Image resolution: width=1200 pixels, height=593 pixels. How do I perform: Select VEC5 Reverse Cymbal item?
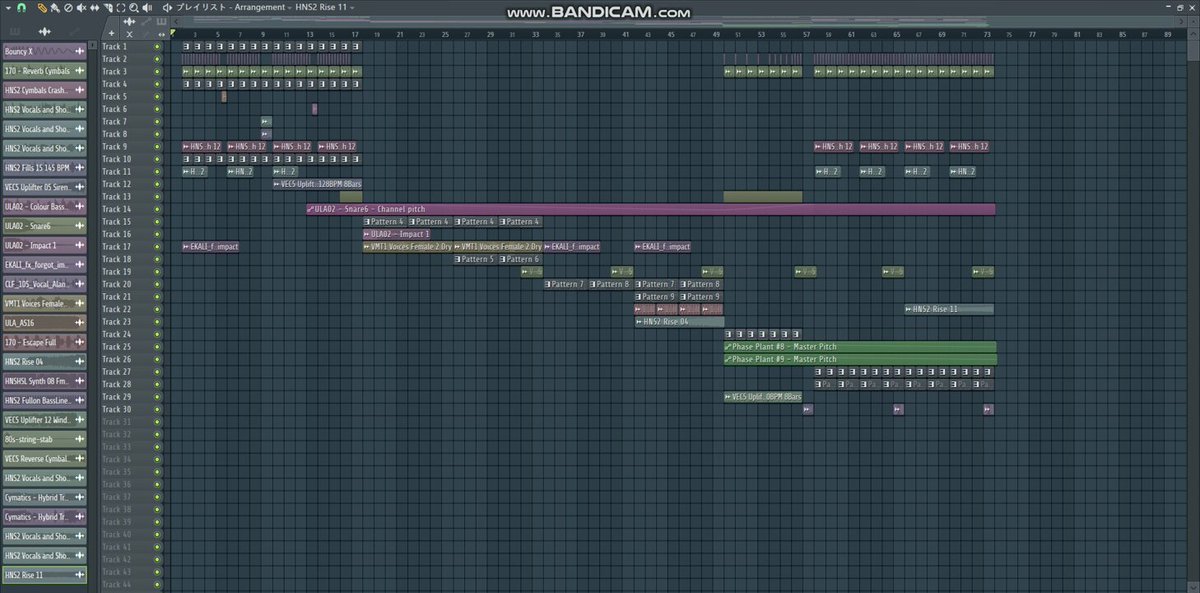pos(44,459)
